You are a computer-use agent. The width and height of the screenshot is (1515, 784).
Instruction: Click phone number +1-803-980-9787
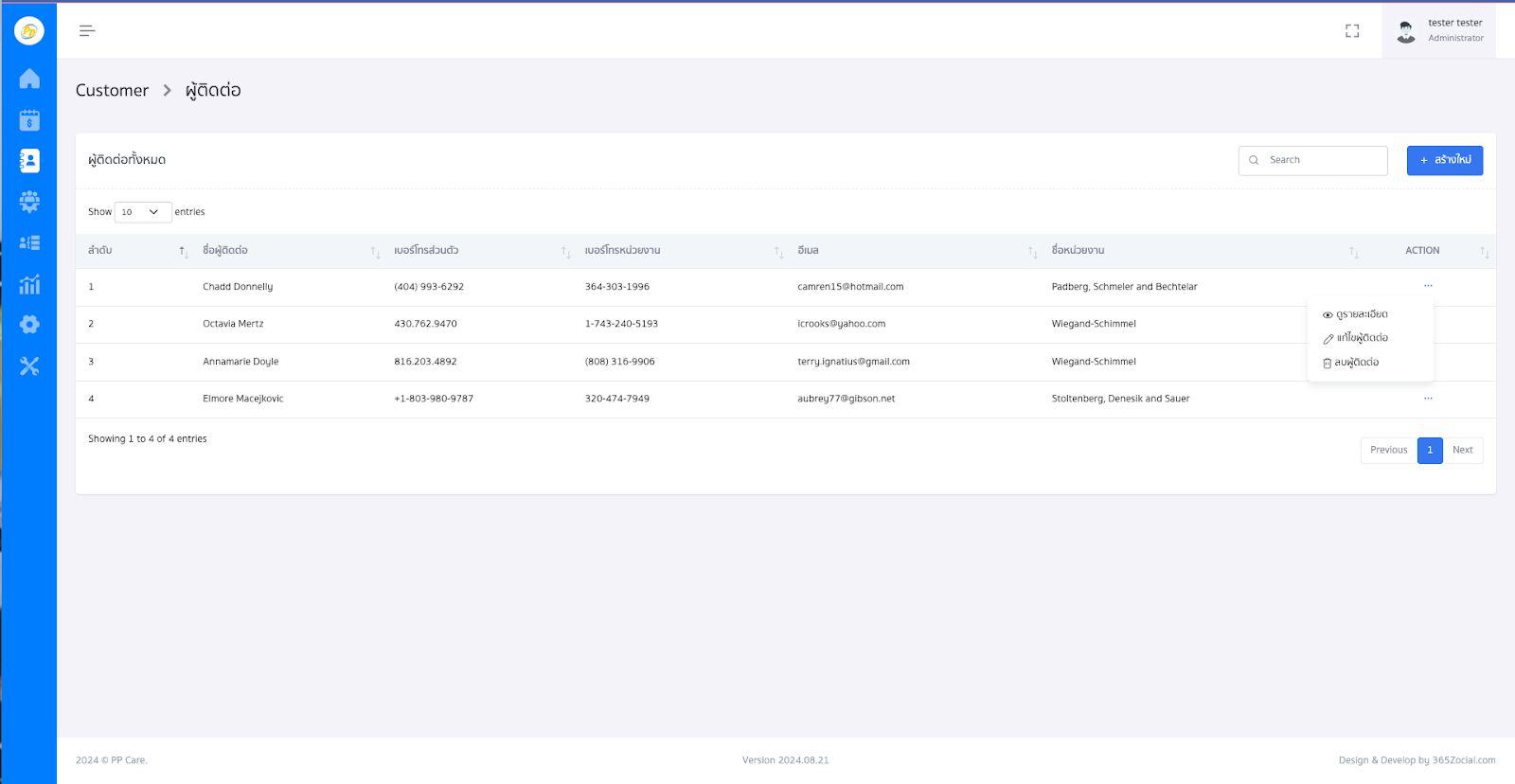(x=434, y=399)
